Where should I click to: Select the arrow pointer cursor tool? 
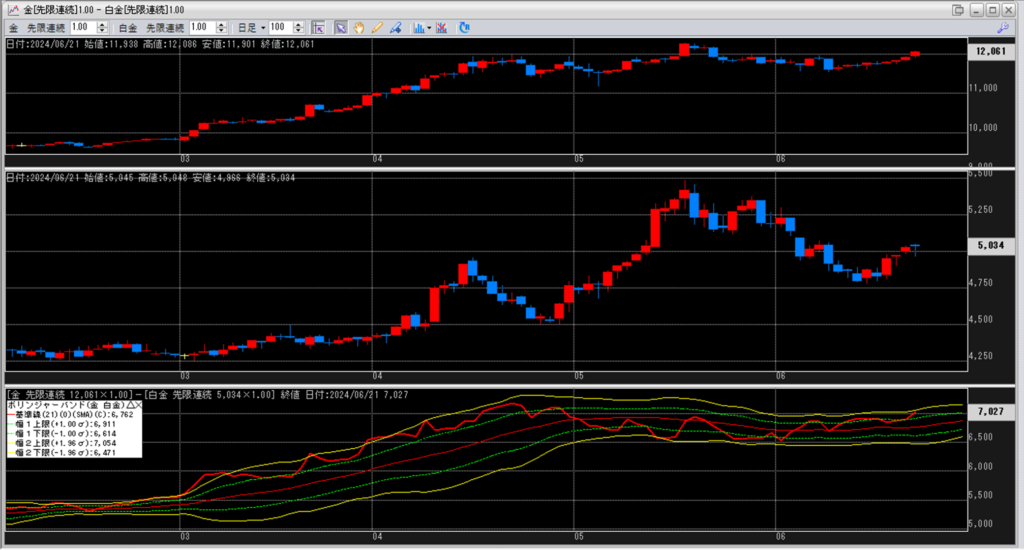tap(340, 27)
